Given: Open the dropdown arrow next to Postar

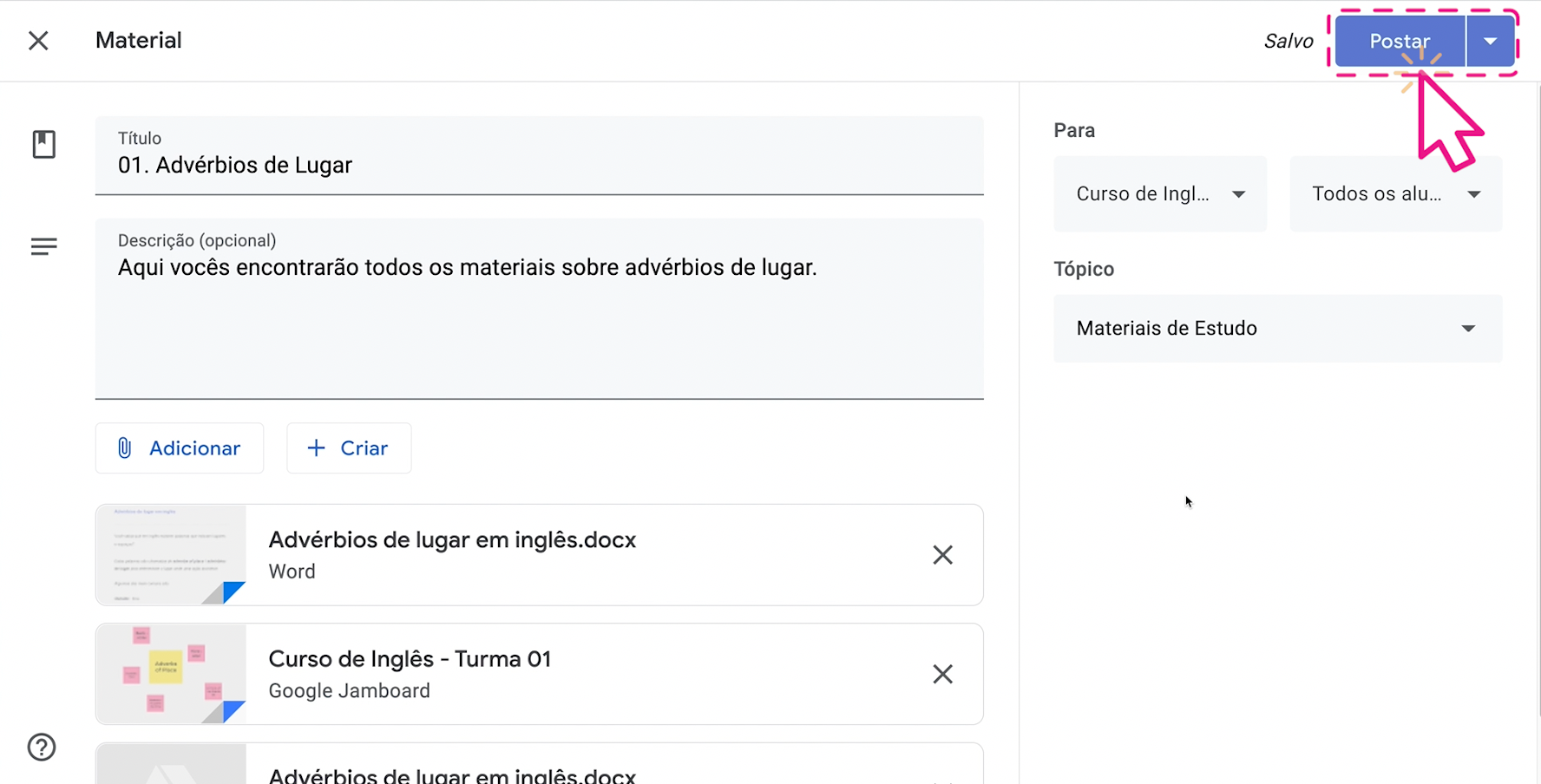Looking at the screenshot, I should [x=1490, y=41].
